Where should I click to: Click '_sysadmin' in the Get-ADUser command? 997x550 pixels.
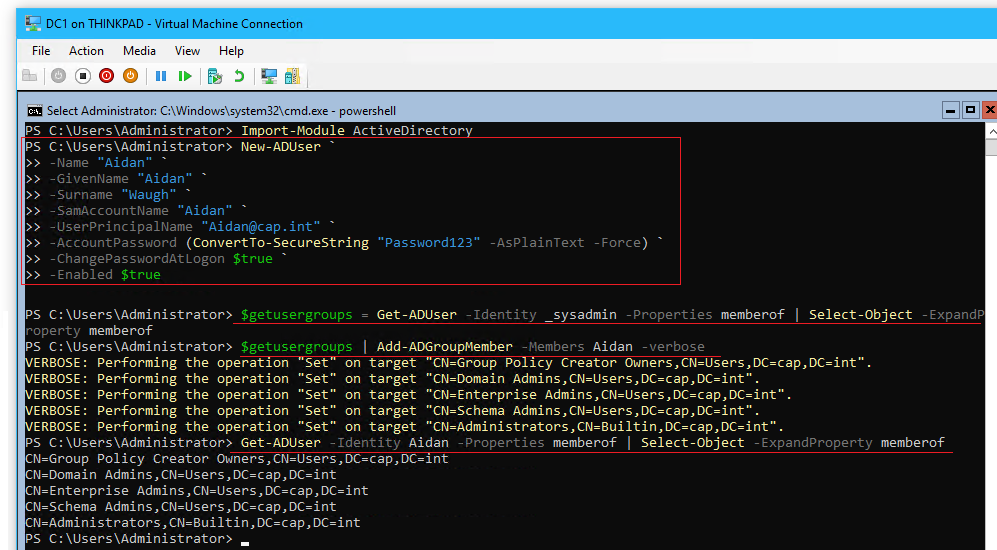(x=581, y=315)
